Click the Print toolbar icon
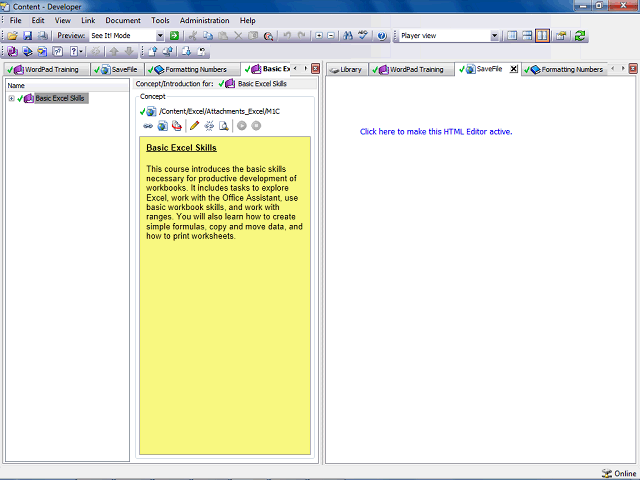The height and width of the screenshot is (480, 640). pos(42,36)
